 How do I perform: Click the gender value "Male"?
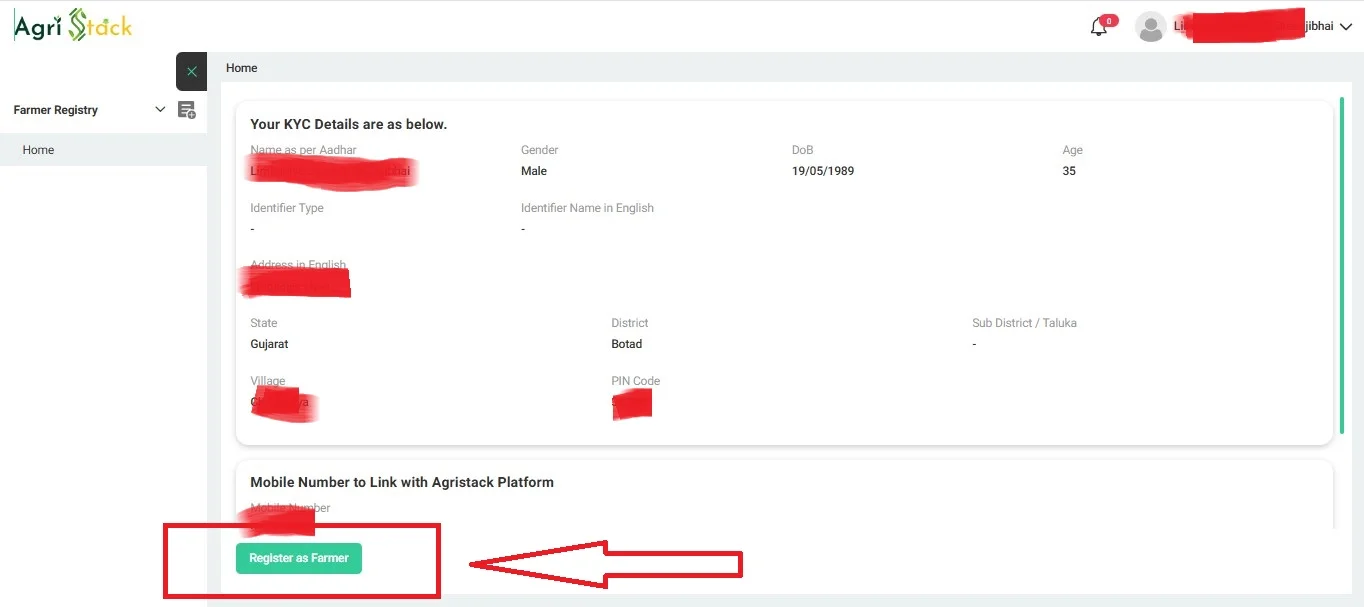[534, 171]
